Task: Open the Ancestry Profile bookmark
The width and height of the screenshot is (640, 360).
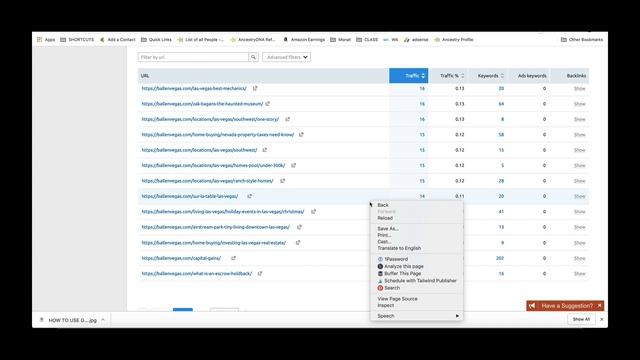Action: click(454, 40)
